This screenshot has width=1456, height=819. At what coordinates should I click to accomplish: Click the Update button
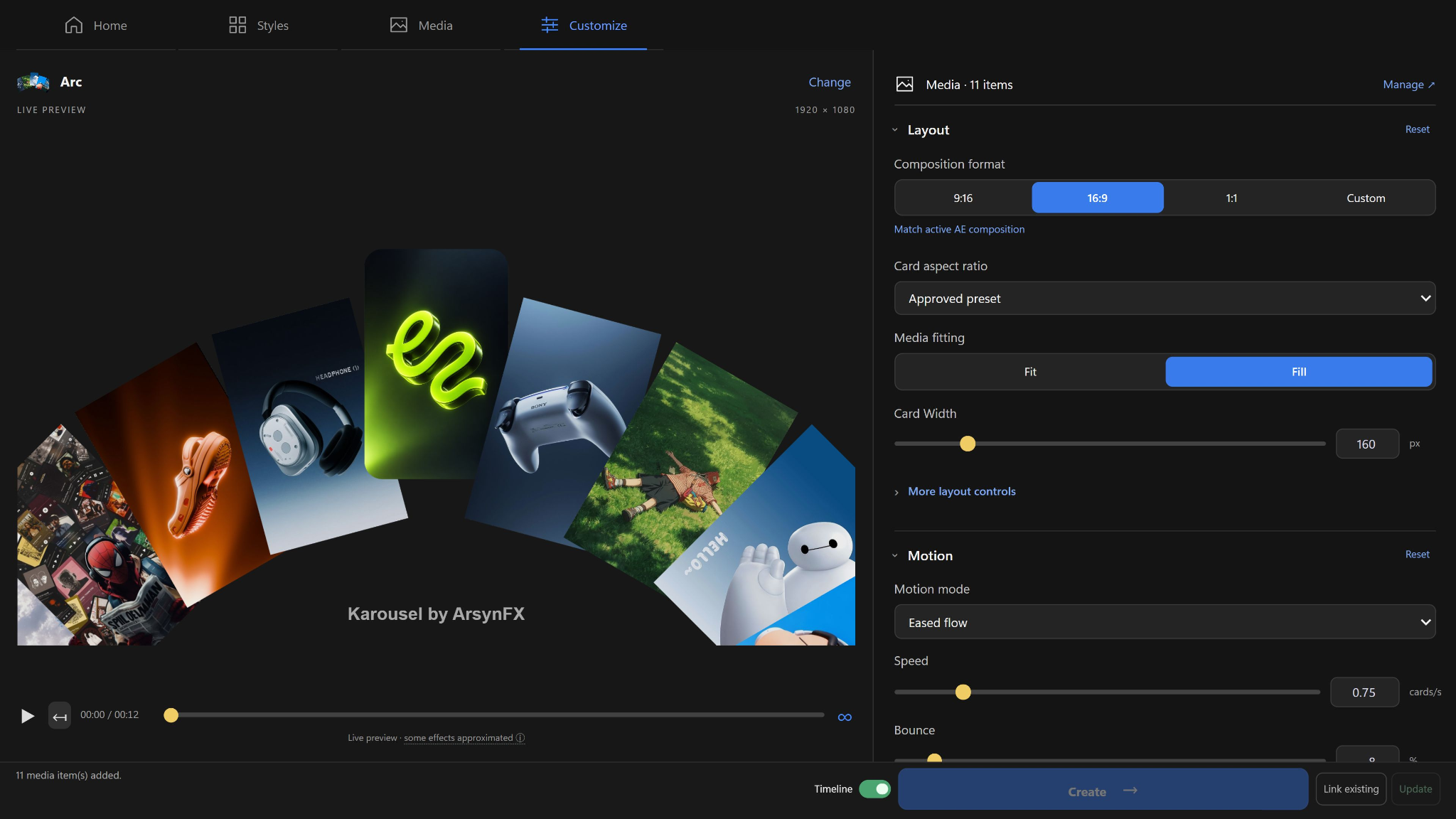[1415, 789]
